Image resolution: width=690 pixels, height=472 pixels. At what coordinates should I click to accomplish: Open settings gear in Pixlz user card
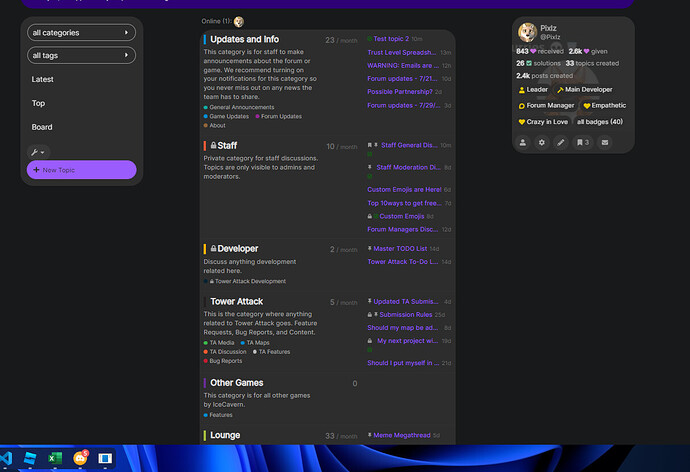(x=543, y=142)
